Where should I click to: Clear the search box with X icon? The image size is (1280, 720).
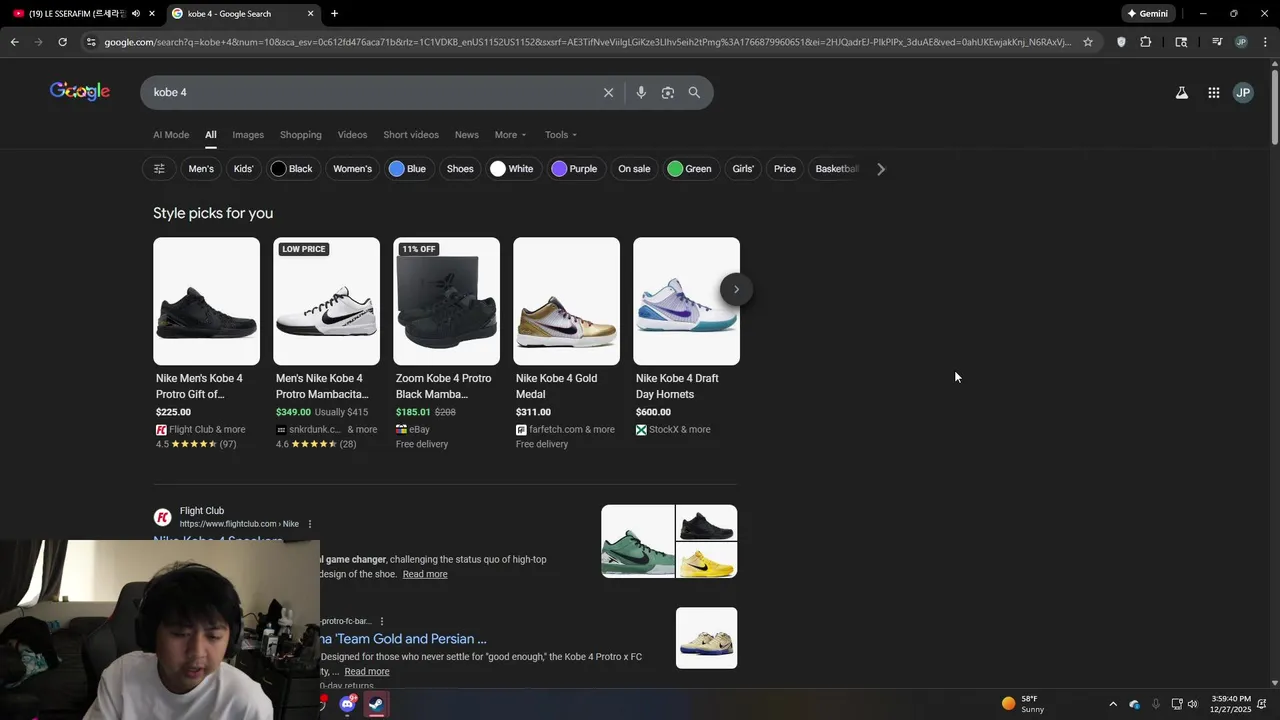(x=608, y=93)
